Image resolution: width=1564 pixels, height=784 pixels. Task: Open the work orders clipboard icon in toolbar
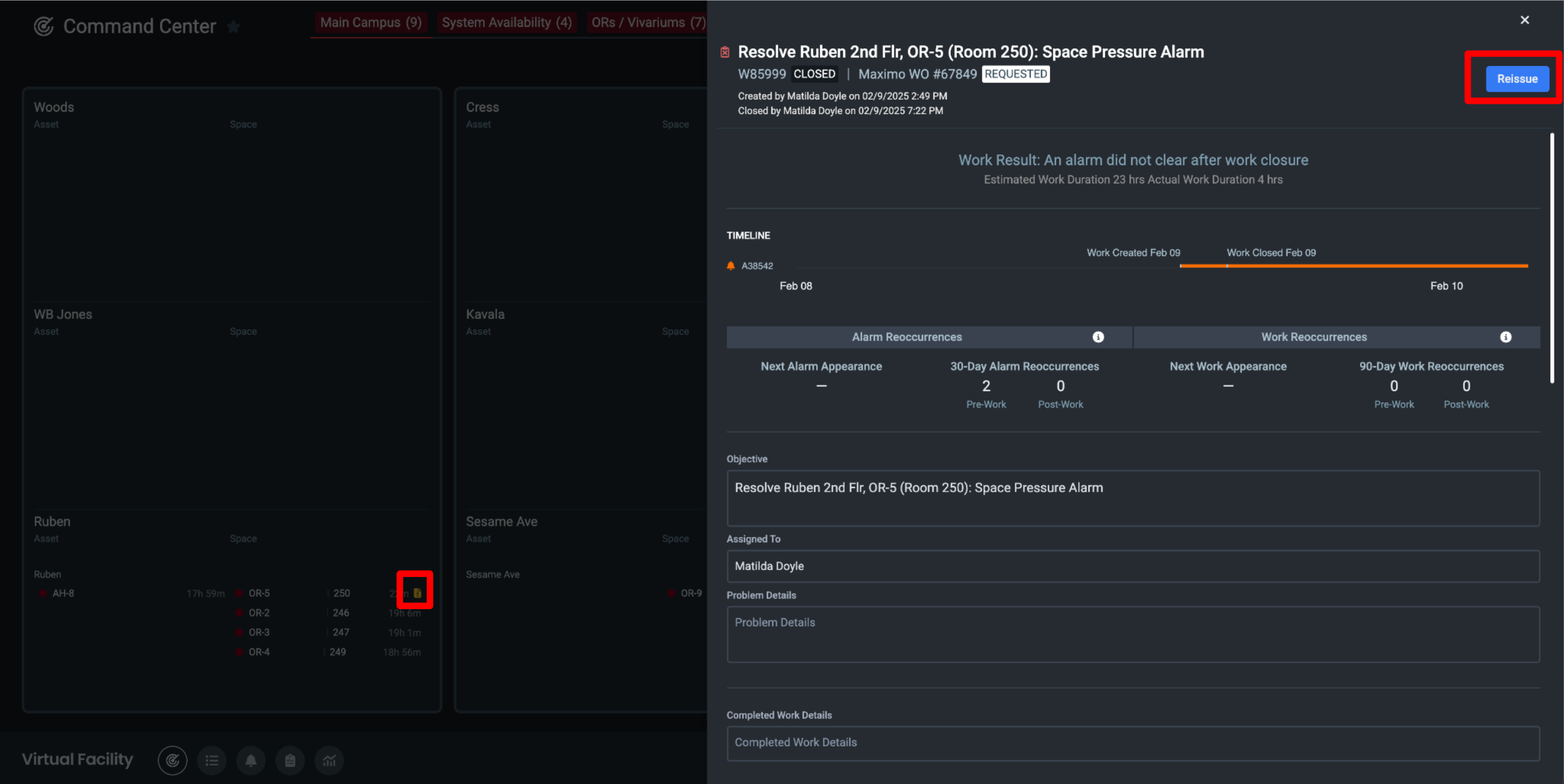pyautogui.click(x=290, y=760)
